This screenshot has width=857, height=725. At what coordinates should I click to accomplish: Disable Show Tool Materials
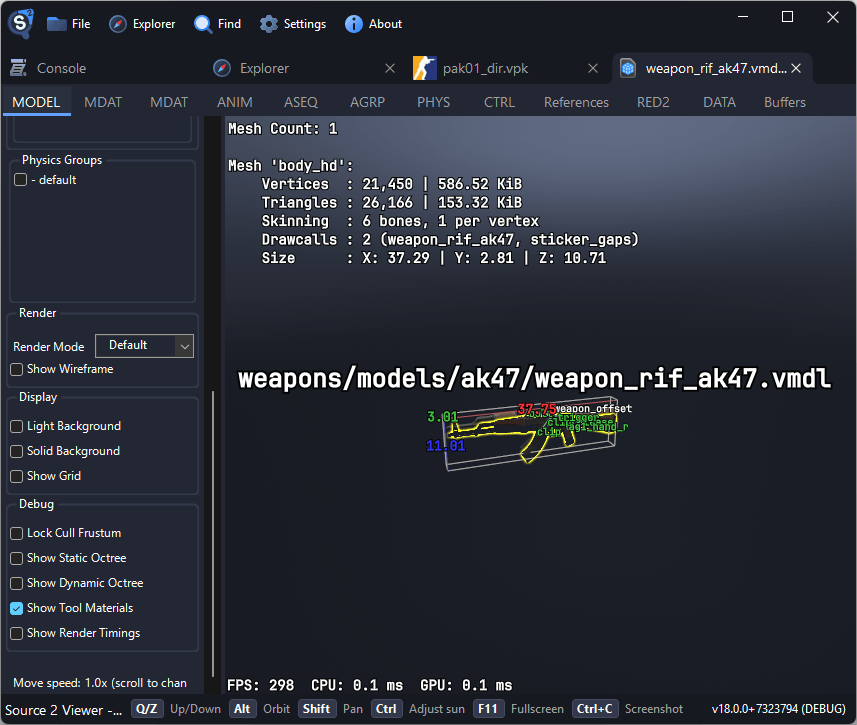point(17,608)
